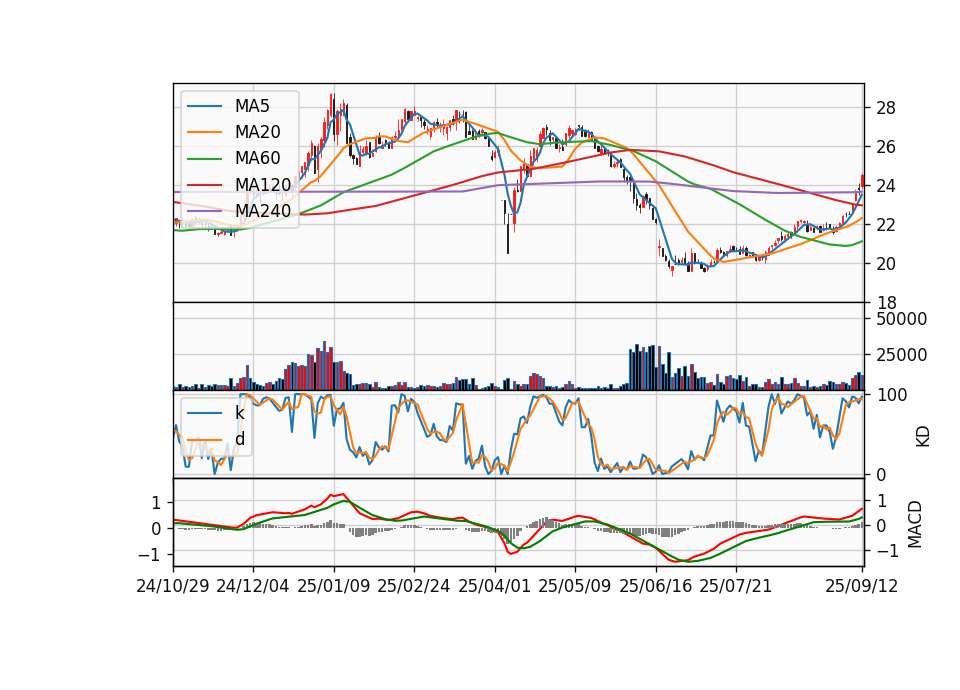Click the MA60 legend label
The image size is (960, 690).
click(257, 158)
